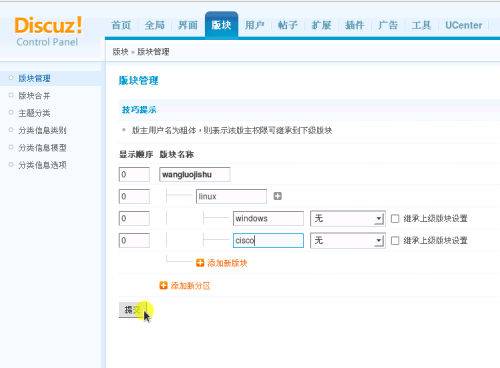This screenshot has width=500, height=368.
Task: Click the plus icon beside the linux board
Action: click(278, 196)
